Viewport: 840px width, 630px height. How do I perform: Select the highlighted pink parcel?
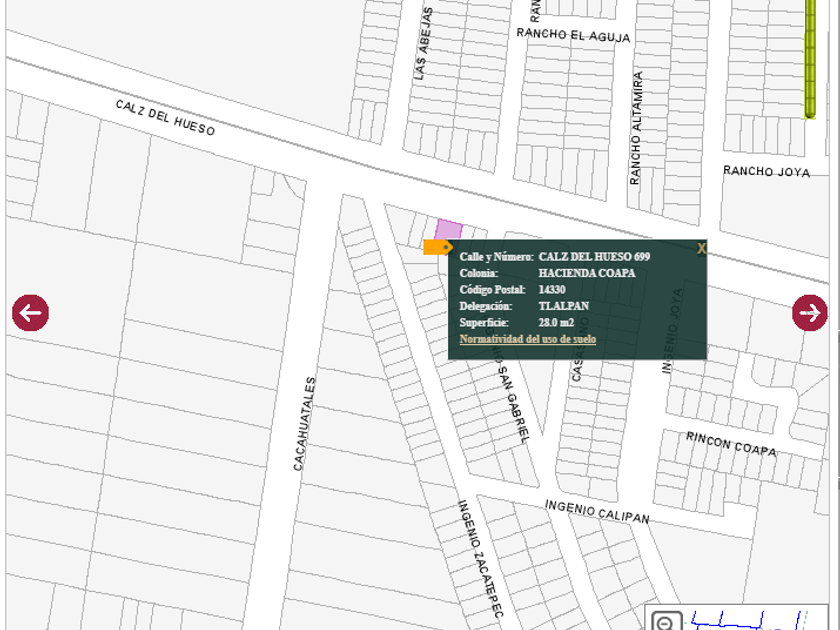448,230
